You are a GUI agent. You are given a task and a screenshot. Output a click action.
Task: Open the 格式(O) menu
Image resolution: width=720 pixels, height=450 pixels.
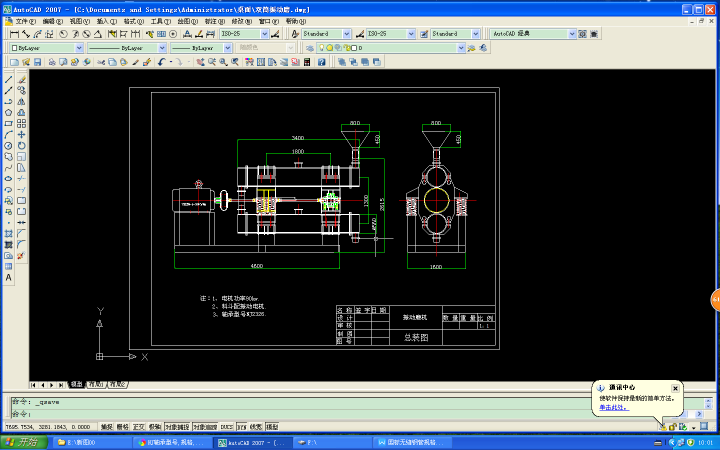point(133,20)
